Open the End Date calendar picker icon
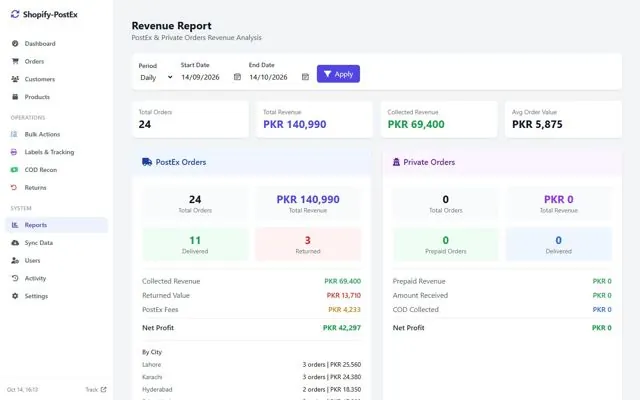This screenshot has width=640, height=400. click(305, 77)
